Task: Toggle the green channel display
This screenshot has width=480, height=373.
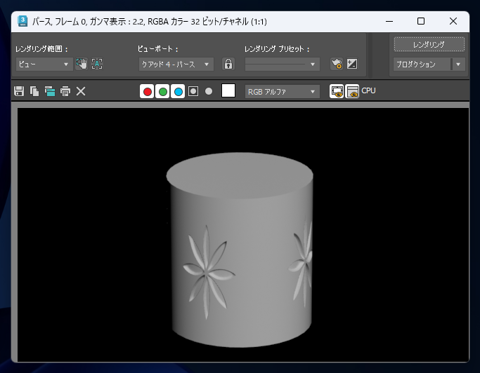Action: pyautogui.click(x=163, y=91)
